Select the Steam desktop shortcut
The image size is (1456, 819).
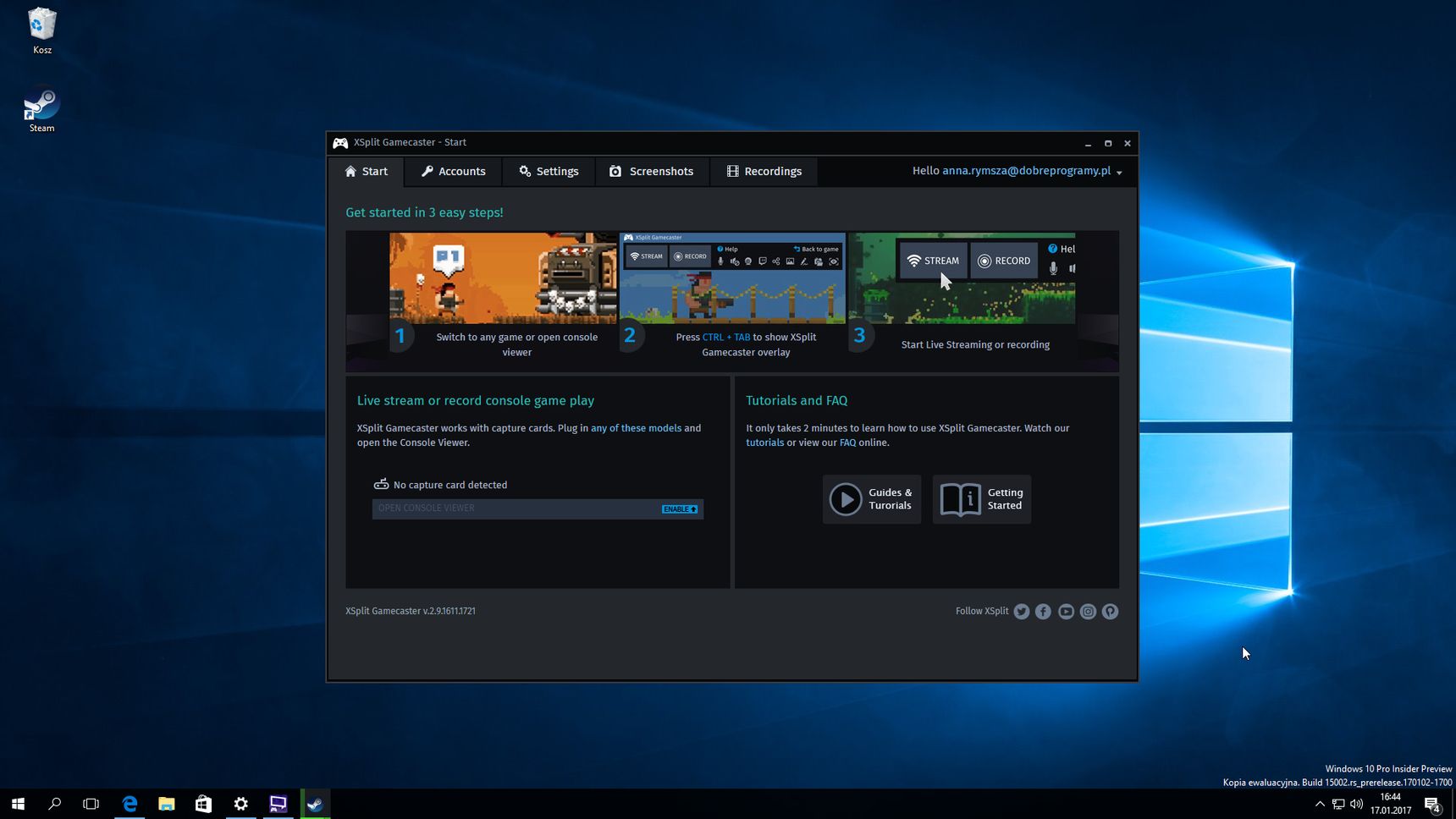click(x=41, y=111)
